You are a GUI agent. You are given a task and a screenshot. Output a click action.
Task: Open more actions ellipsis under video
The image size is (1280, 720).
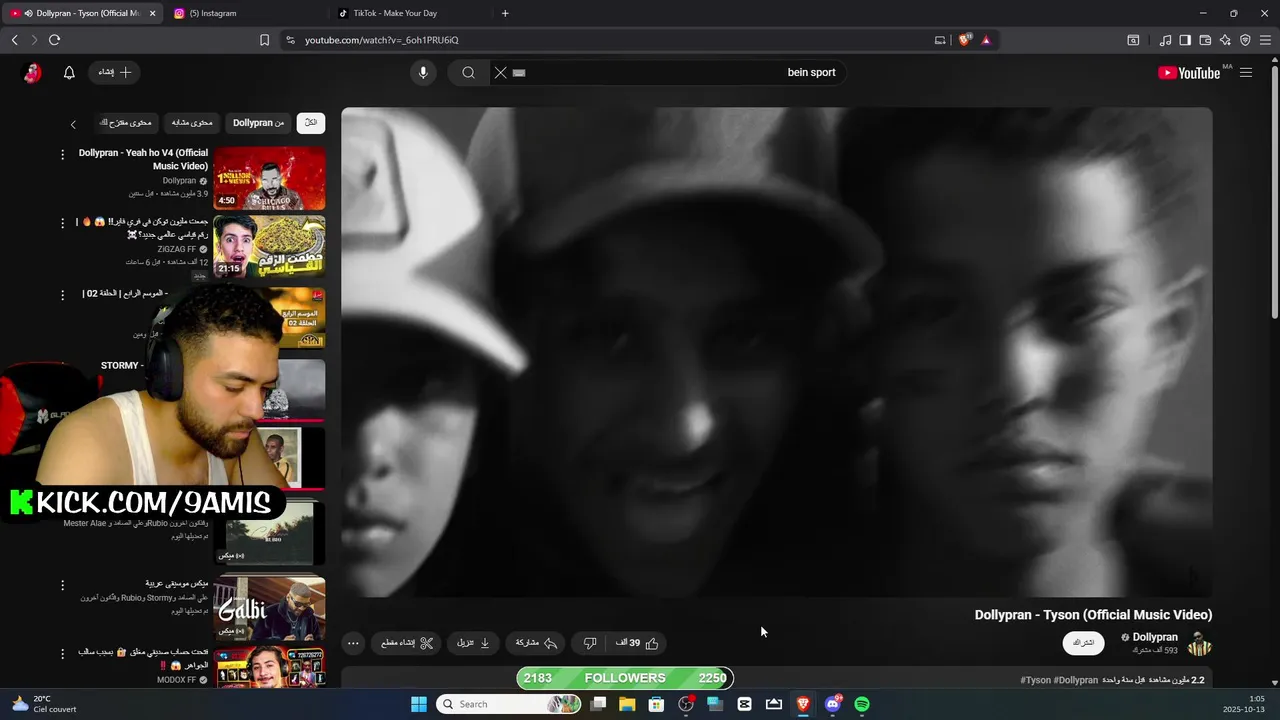353,643
